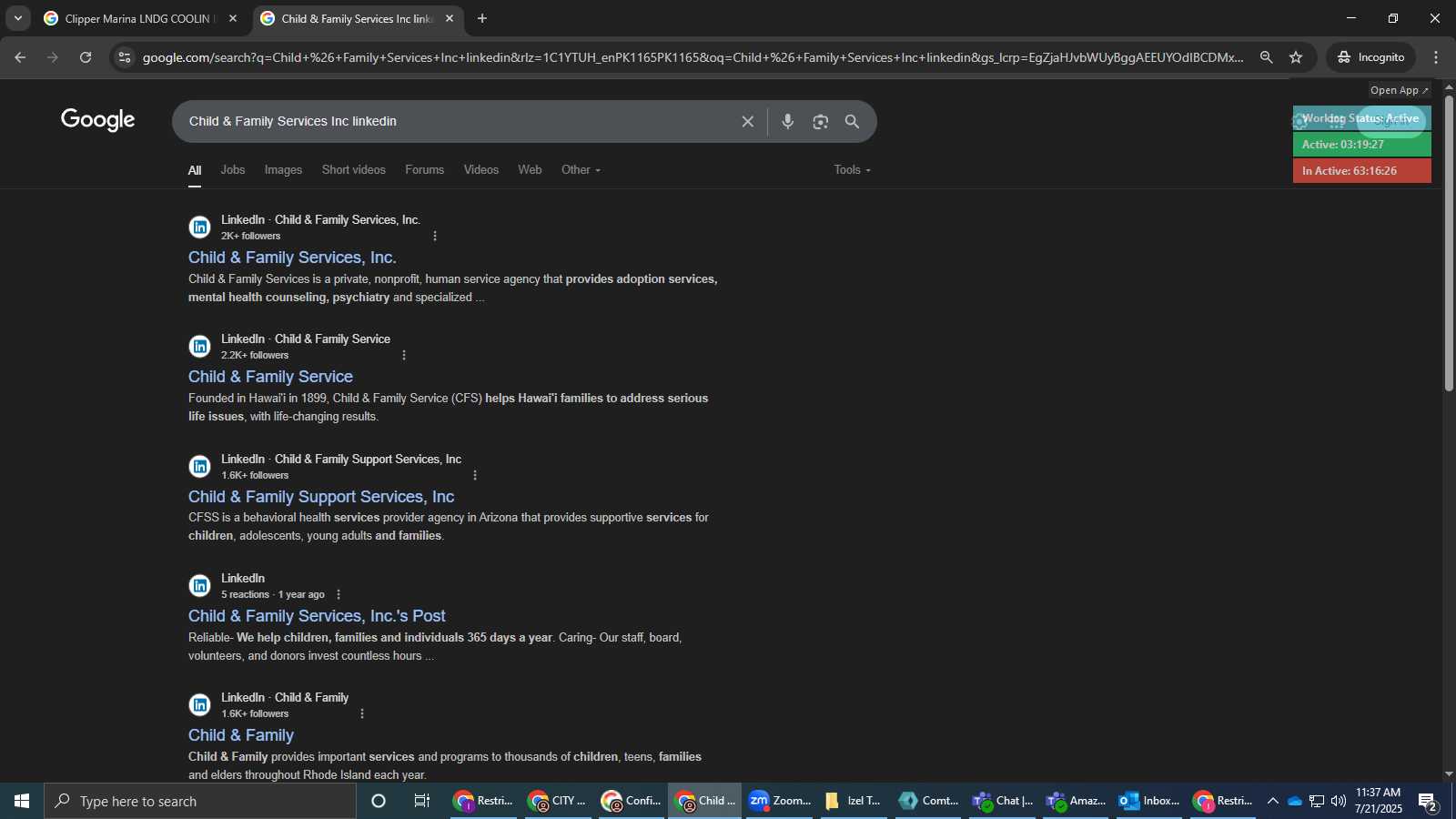Image resolution: width=1456 pixels, height=819 pixels.
Task: Click the magnifier search button
Action: 853,121
